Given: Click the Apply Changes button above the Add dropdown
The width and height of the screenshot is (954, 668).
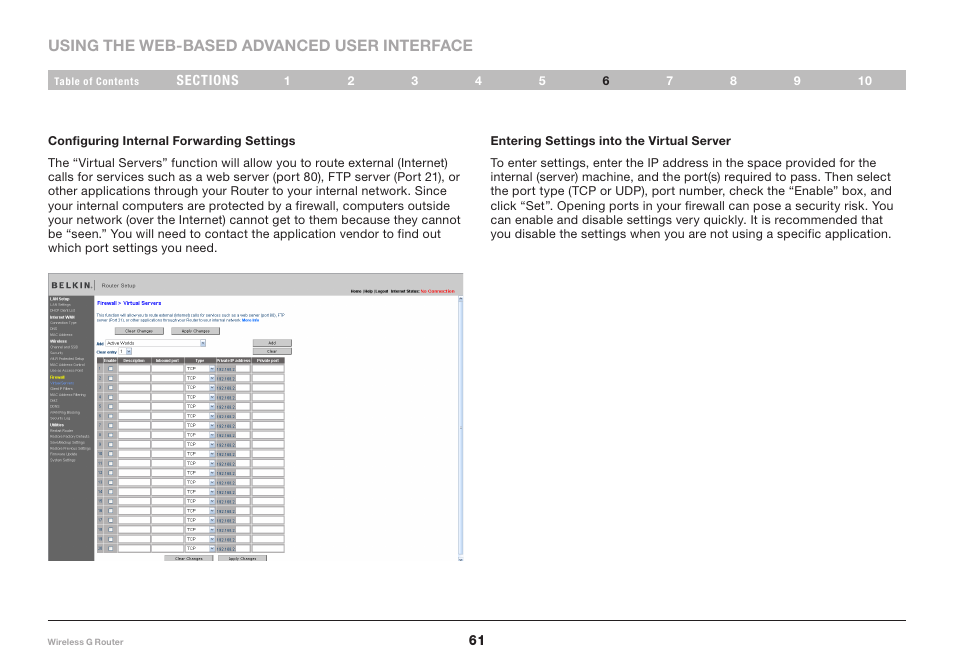Looking at the screenshot, I should pyautogui.click(x=195, y=331).
